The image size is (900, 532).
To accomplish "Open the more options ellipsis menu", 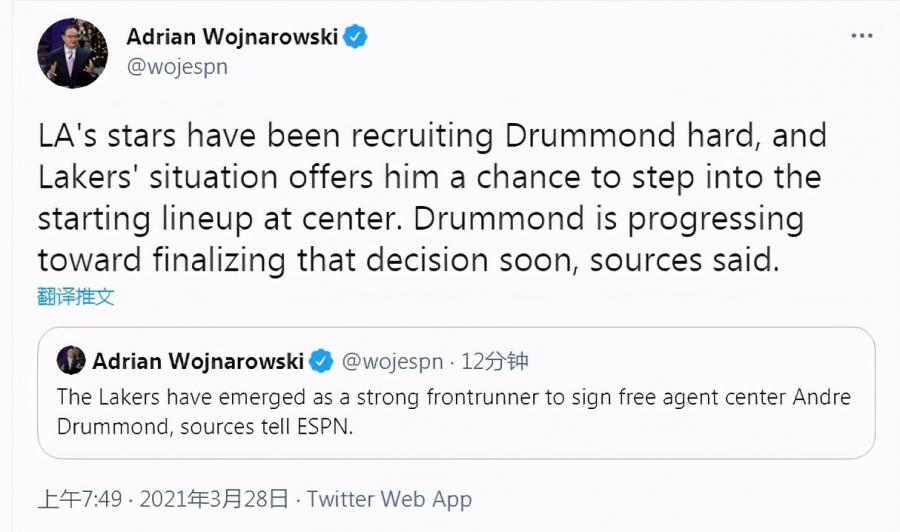I will 861,36.
